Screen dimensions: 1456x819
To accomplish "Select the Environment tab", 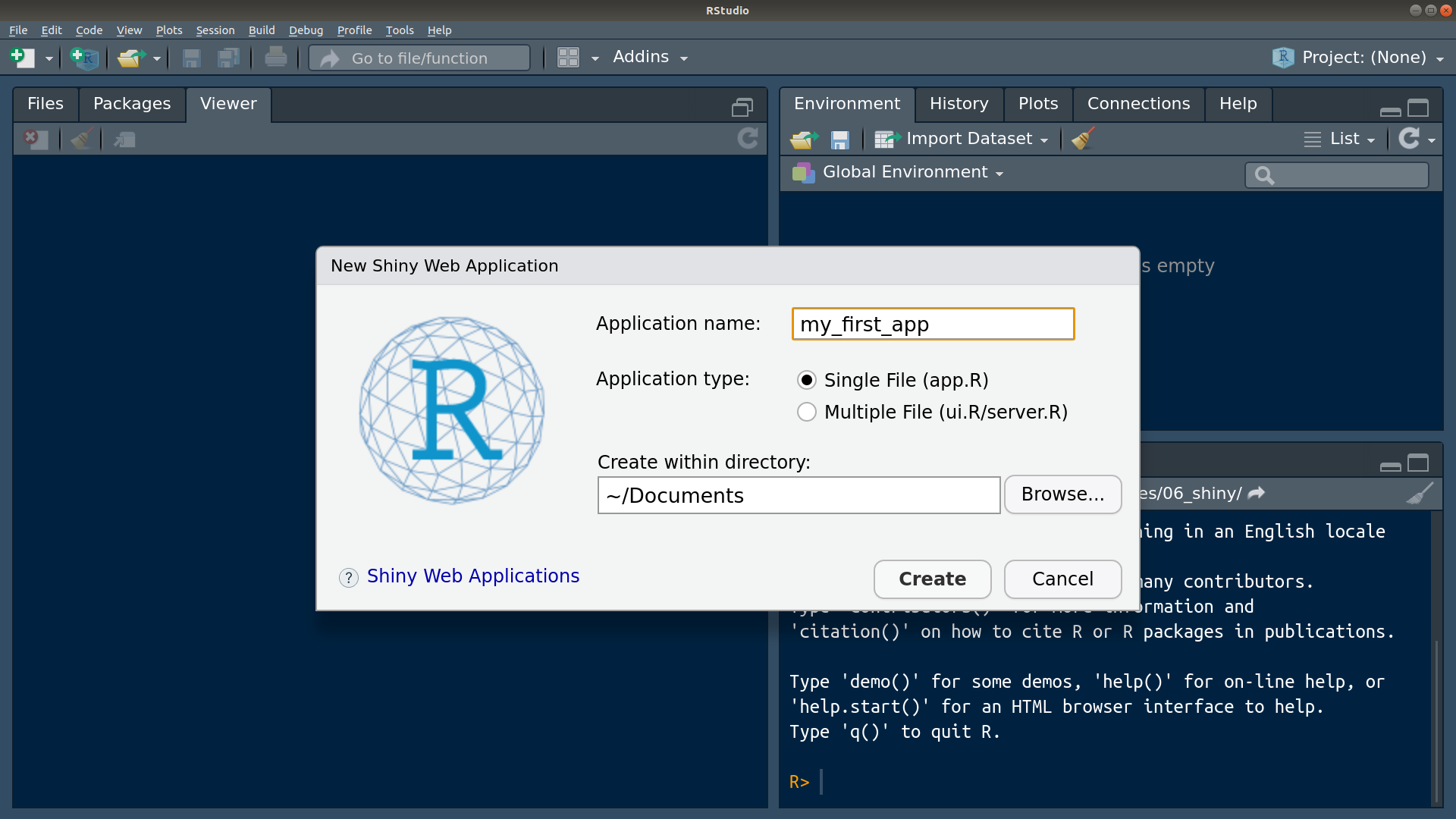I will pyautogui.click(x=847, y=104).
